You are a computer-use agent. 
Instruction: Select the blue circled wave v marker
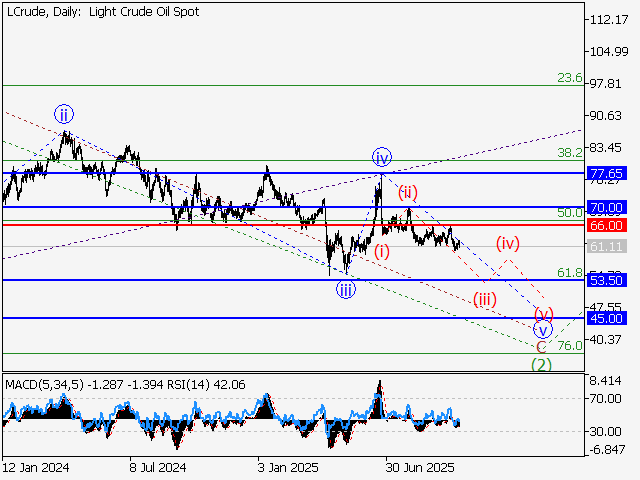coord(543,329)
